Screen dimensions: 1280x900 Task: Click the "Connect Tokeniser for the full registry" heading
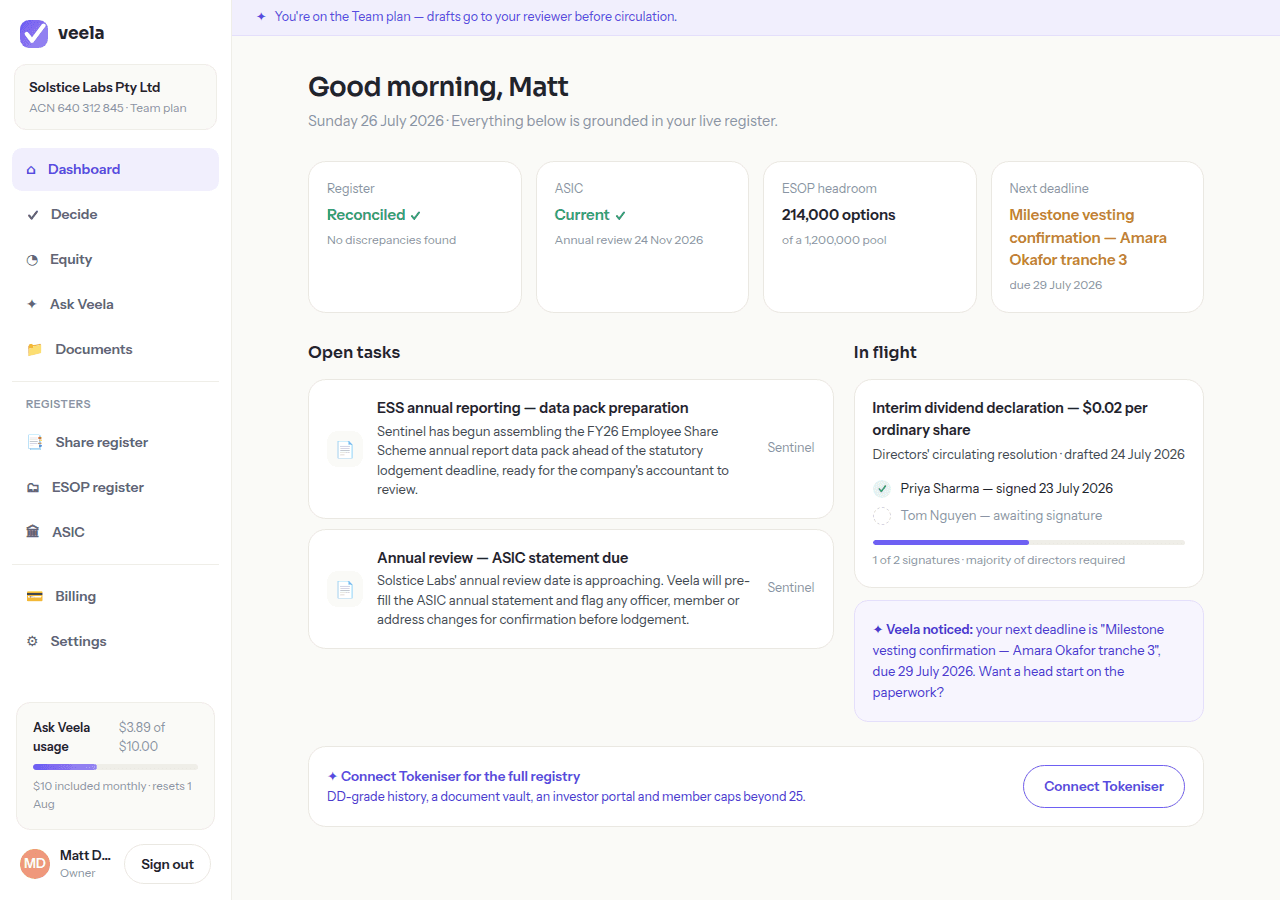click(460, 776)
